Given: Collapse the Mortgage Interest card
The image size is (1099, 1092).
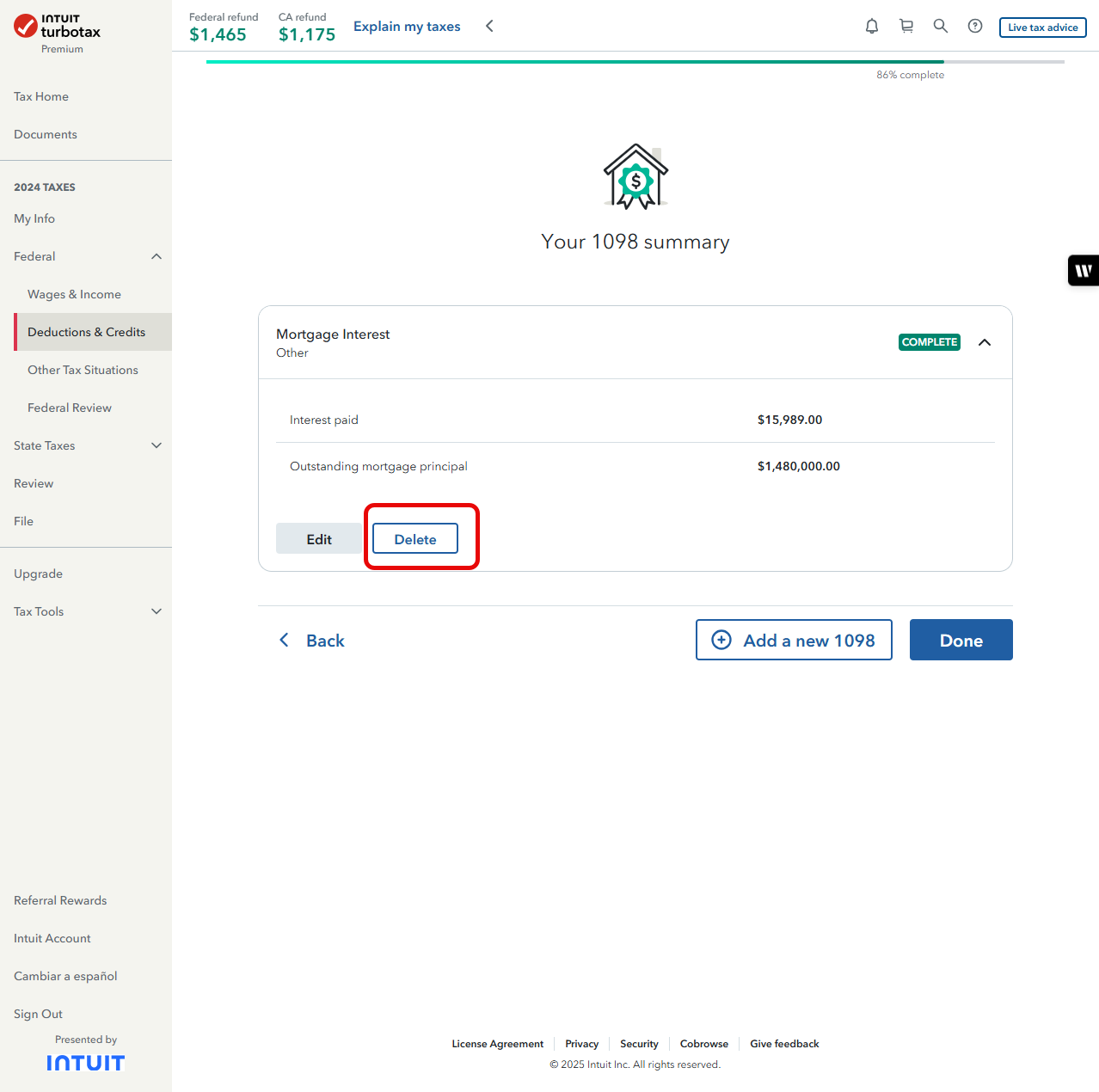Looking at the screenshot, I should tap(985, 342).
